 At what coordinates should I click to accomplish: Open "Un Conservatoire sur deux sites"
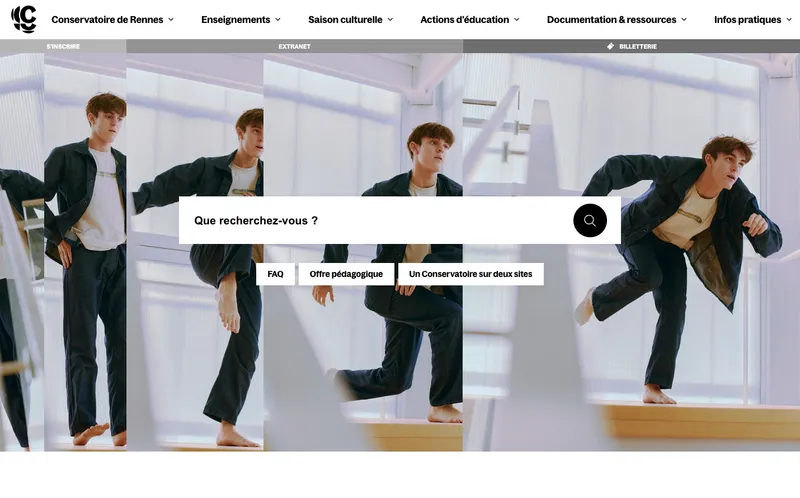pos(470,274)
